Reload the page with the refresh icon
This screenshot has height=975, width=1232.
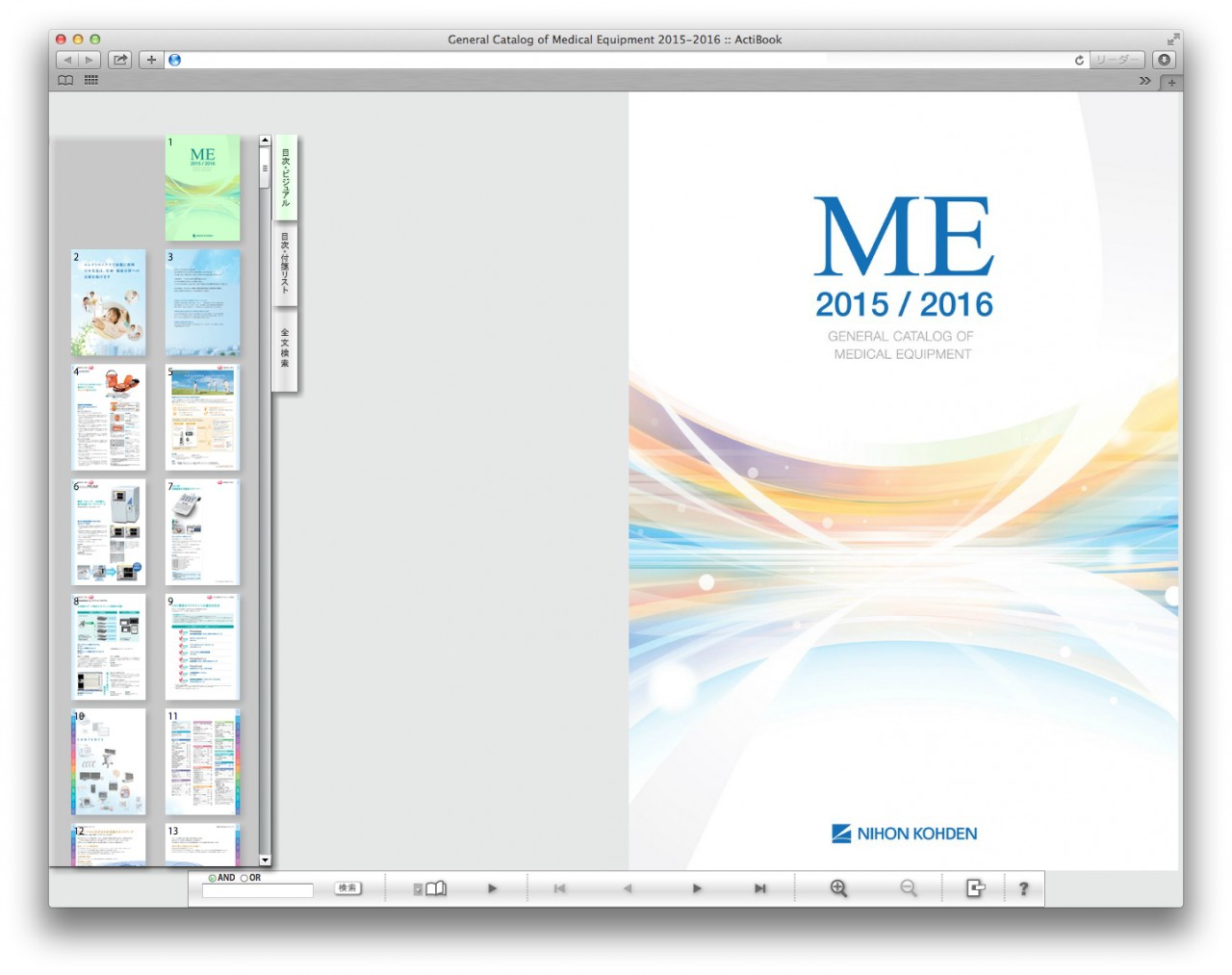click(1079, 60)
